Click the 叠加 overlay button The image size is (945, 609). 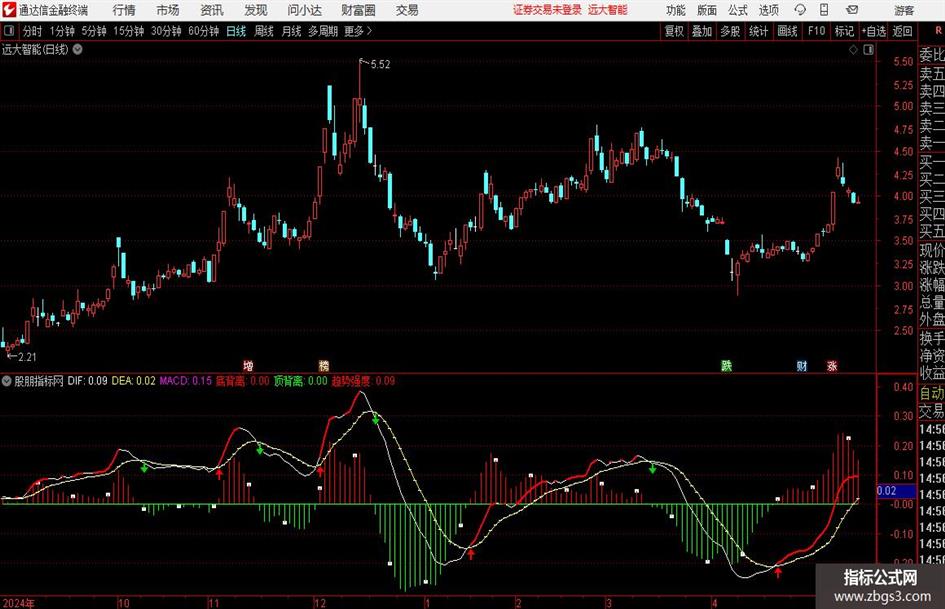pyautogui.click(x=702, y=31)
